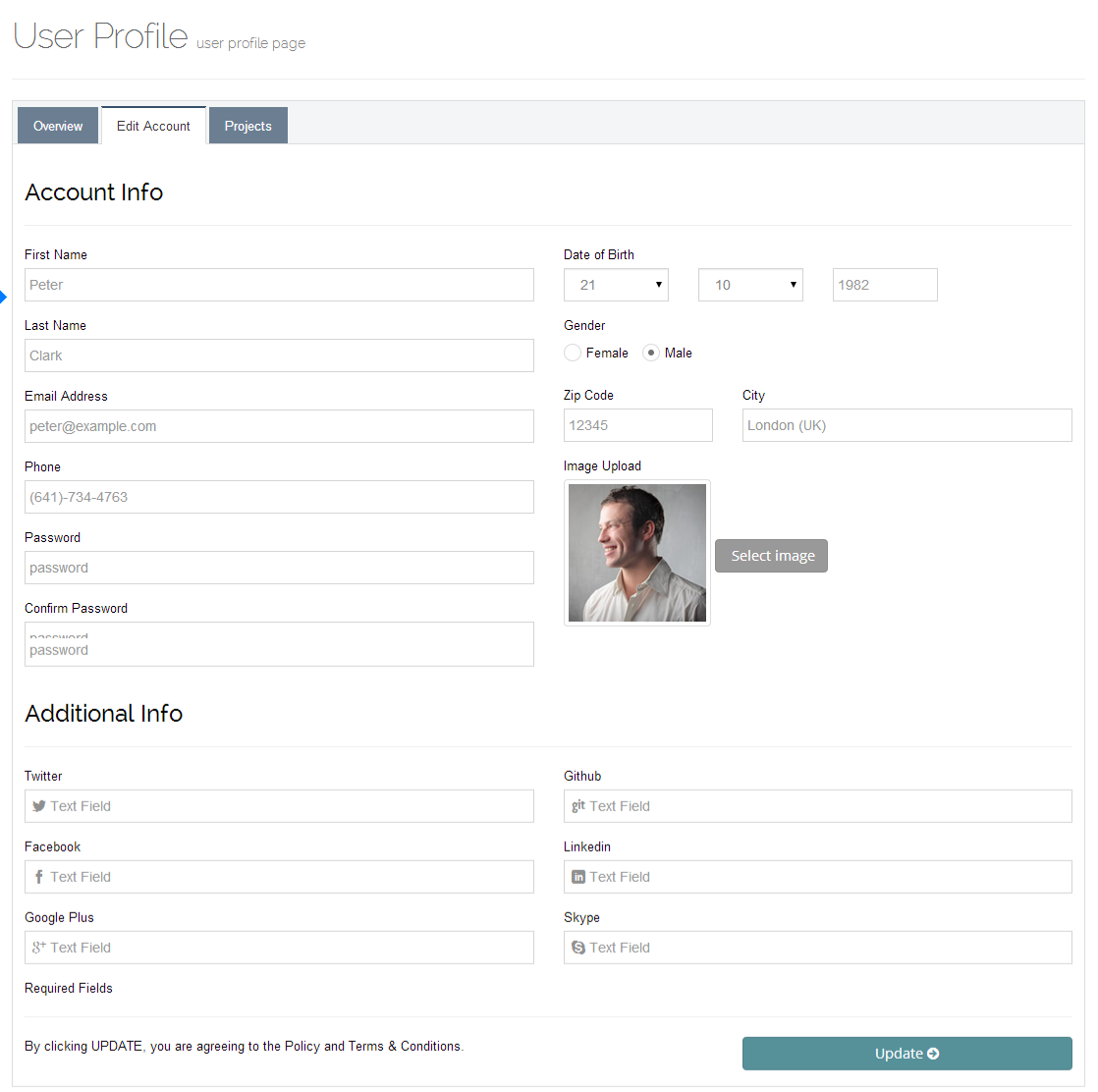The height and width of the screenshot is (1092, 1098).
Task: Click the Github git icon
Action: (x=578, y=806)
